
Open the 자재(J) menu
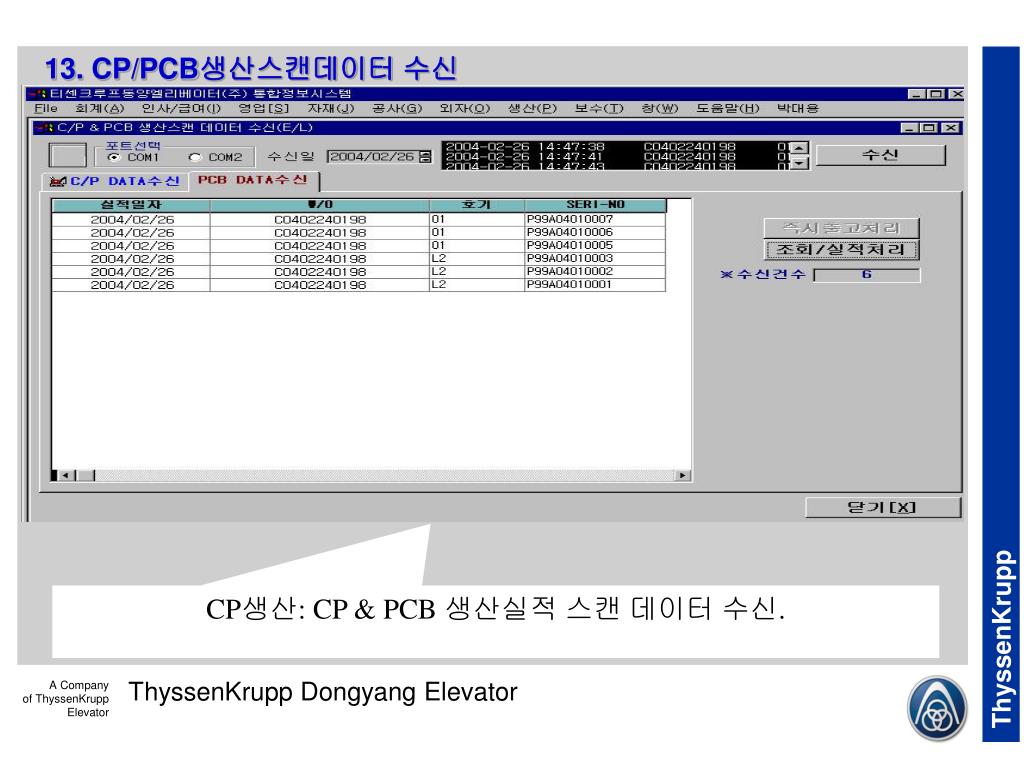tap(330, 108)
